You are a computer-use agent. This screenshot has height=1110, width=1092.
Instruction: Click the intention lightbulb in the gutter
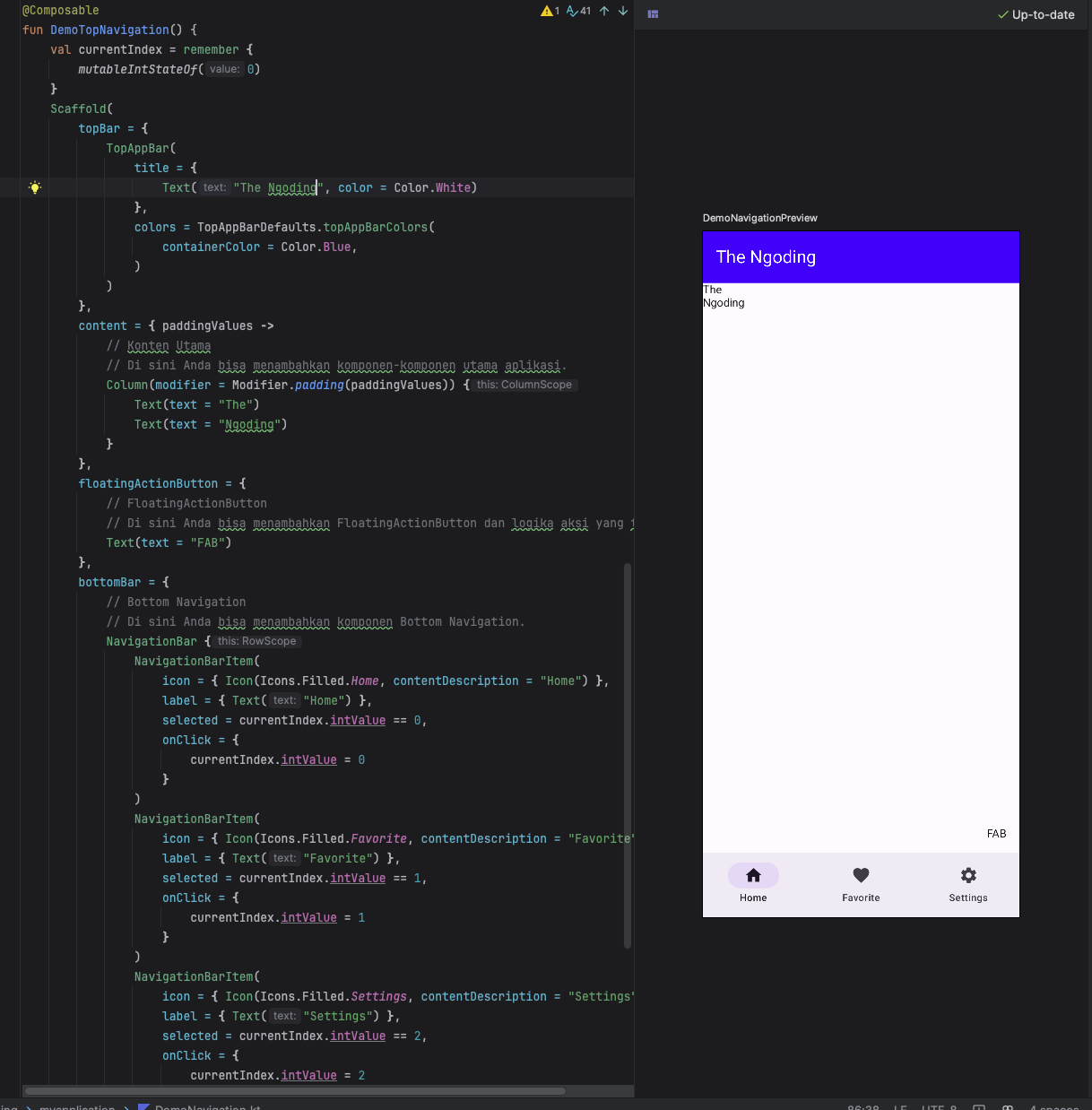click(x=35, y=187)
